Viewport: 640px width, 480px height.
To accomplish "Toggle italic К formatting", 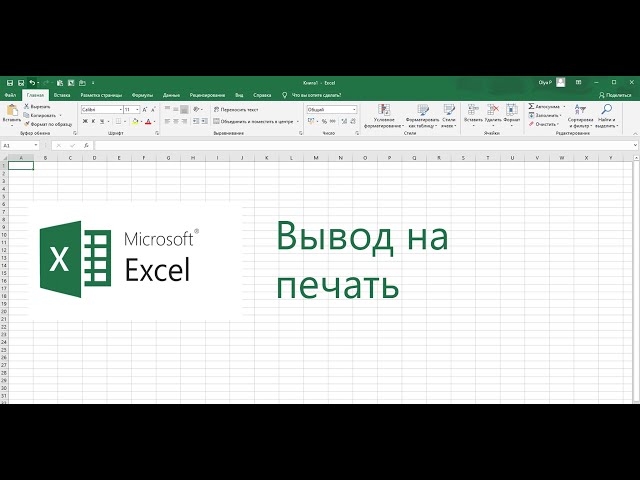I will [93, 121].
